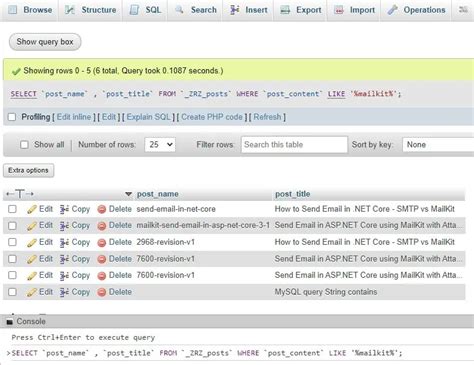Toggle the Profiling checkbox

point(12,117)
